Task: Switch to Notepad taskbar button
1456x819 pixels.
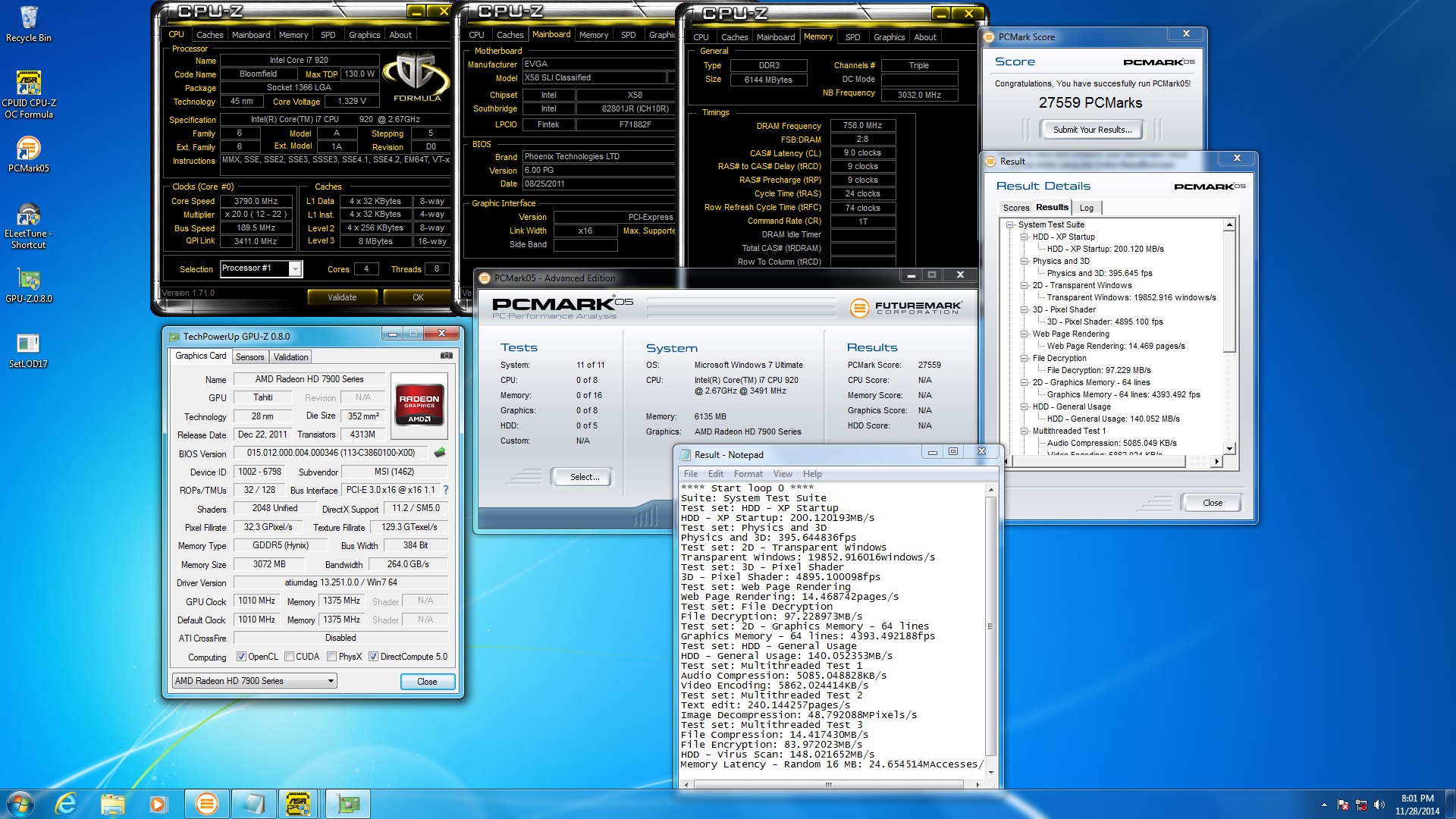Action: click(x=253, y=803)
